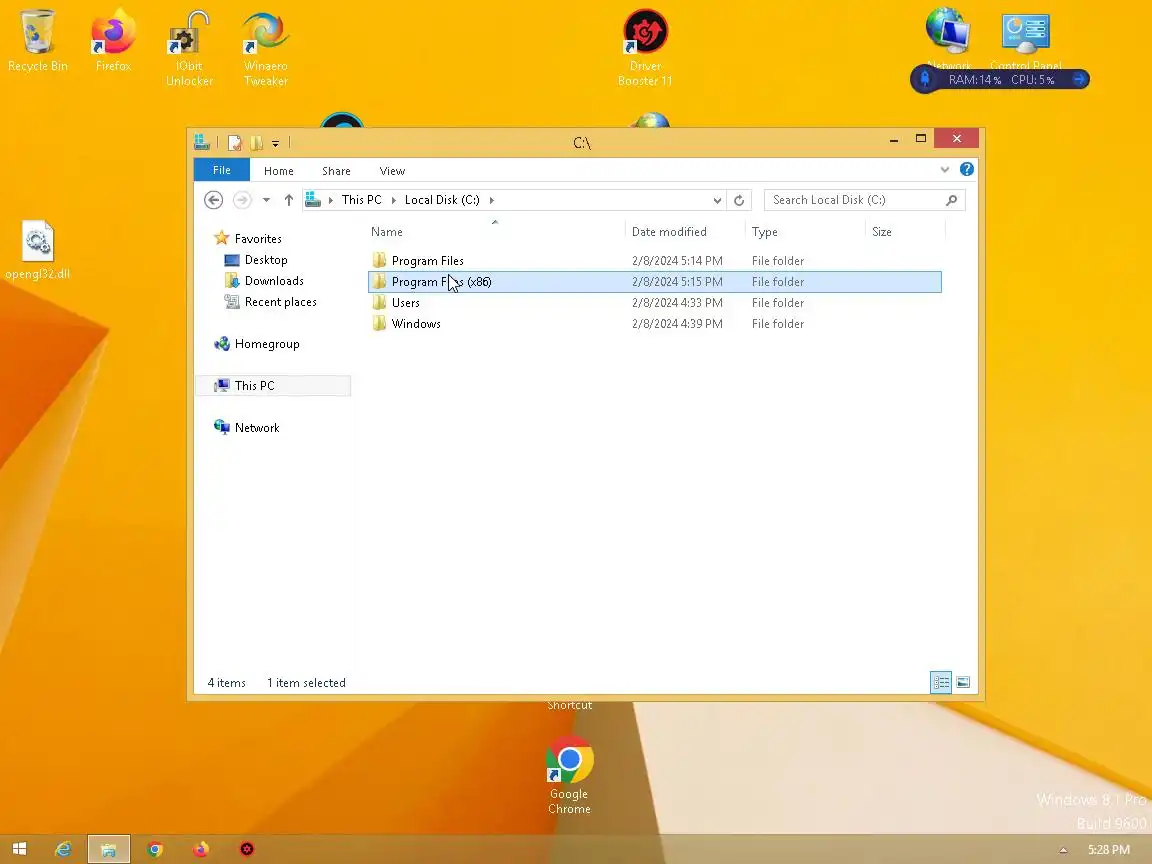The width and height of the screenshot is (1152, 864).
Task: Click Favorites in navigation pane
Action: point(258,239)
